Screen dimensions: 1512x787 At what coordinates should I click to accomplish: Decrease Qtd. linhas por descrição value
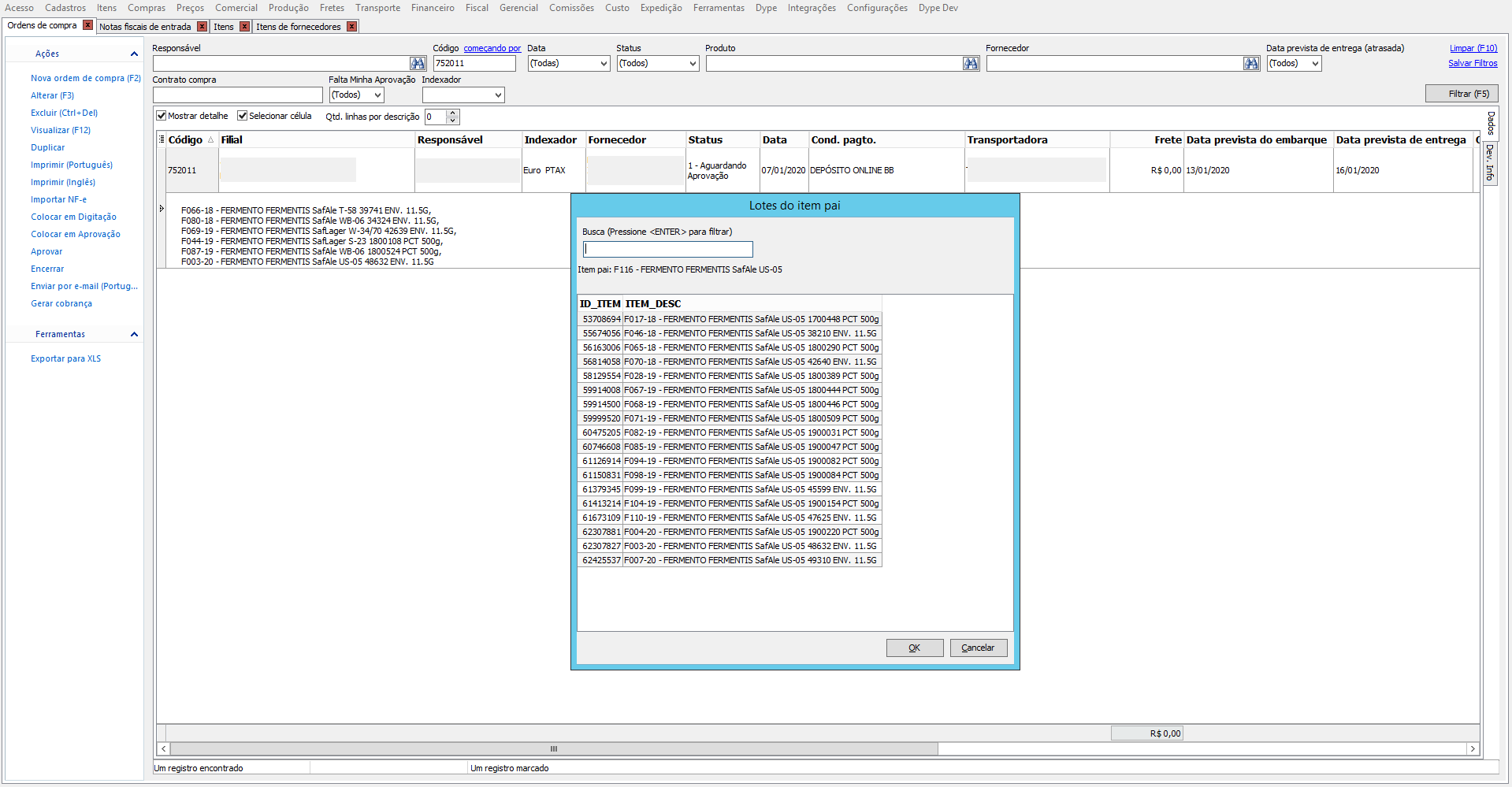click(x=453, y=121)
